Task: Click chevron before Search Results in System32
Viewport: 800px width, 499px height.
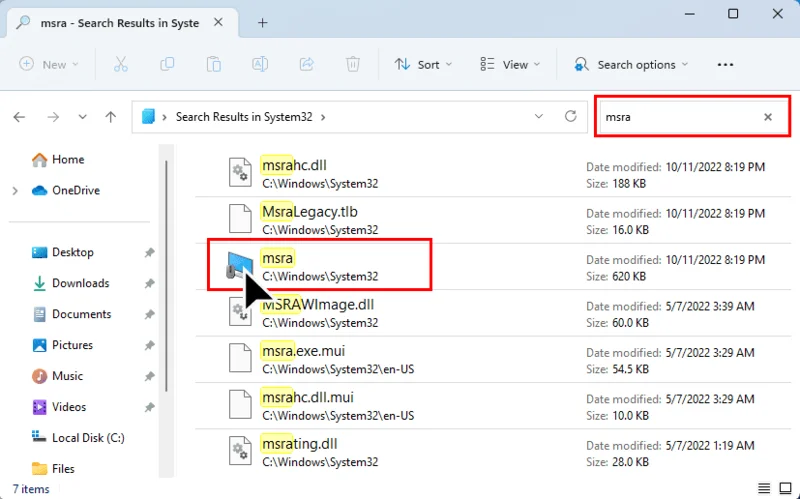Action: [164, 117]
